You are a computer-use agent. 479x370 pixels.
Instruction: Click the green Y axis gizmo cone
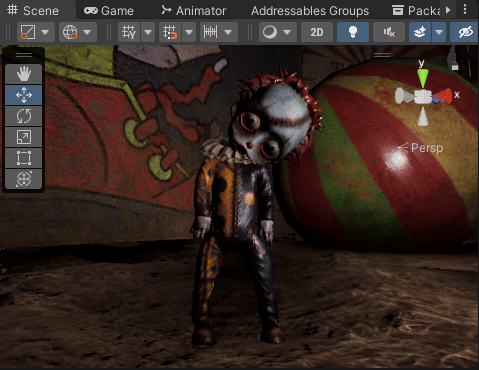pyautogui.click(x=423, y=78)
